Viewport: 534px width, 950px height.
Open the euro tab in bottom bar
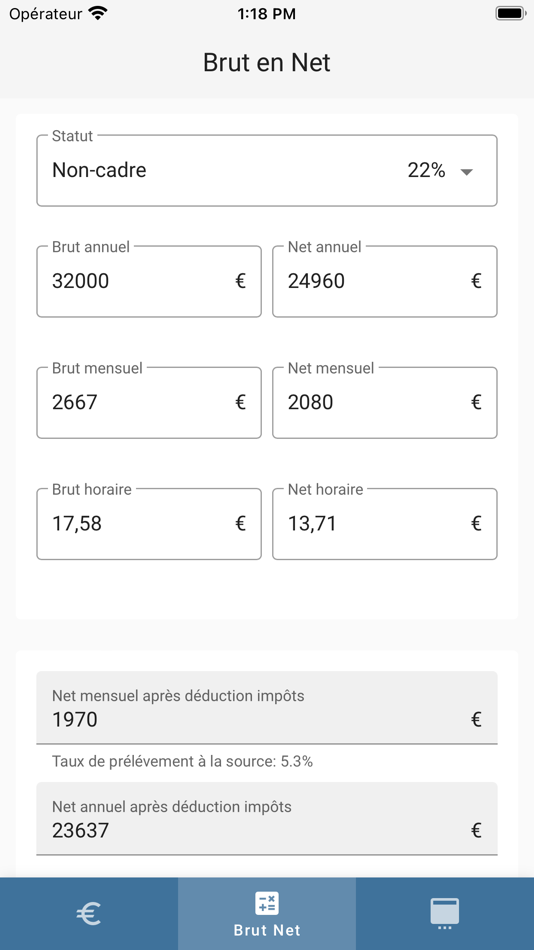pos(88,913)
